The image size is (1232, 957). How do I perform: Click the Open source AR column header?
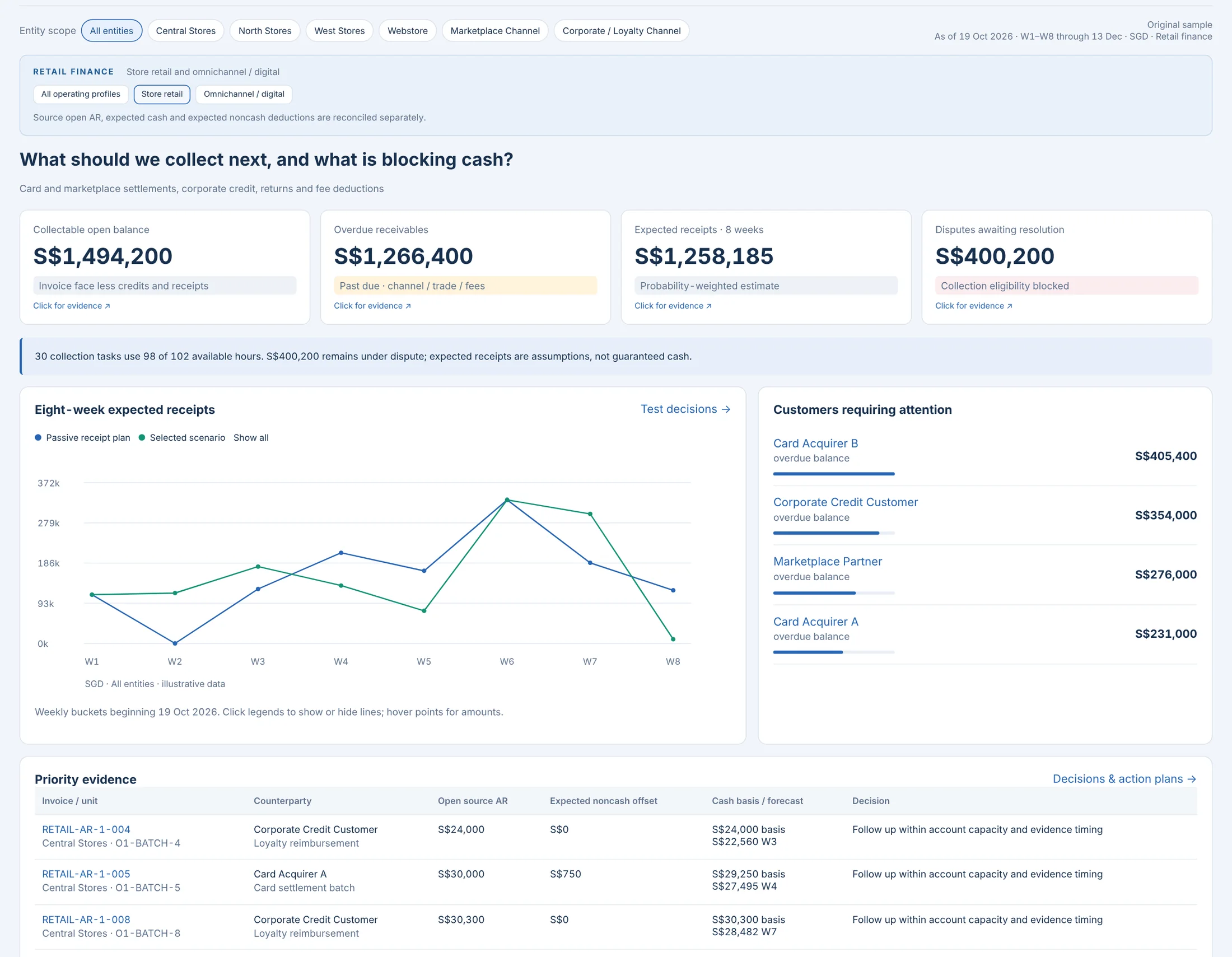473,801
